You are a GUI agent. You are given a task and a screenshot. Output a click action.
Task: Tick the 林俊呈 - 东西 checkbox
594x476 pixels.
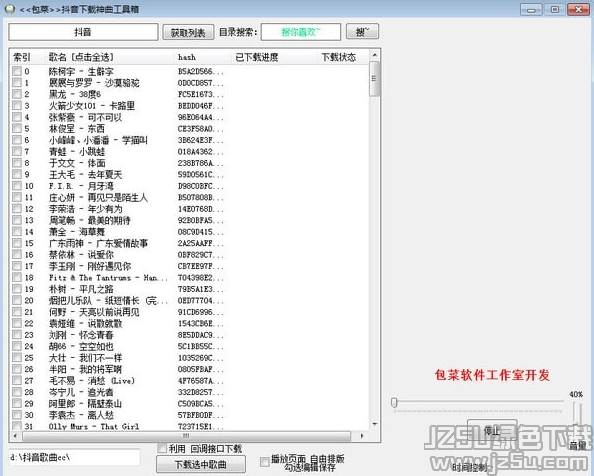(17, 128)
